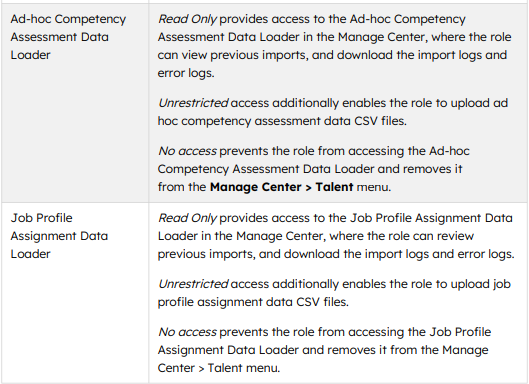Click 'No access' in the Ad-hoc Competency row
The width and height of the screenshot is (529, 384).
(187, 151)
